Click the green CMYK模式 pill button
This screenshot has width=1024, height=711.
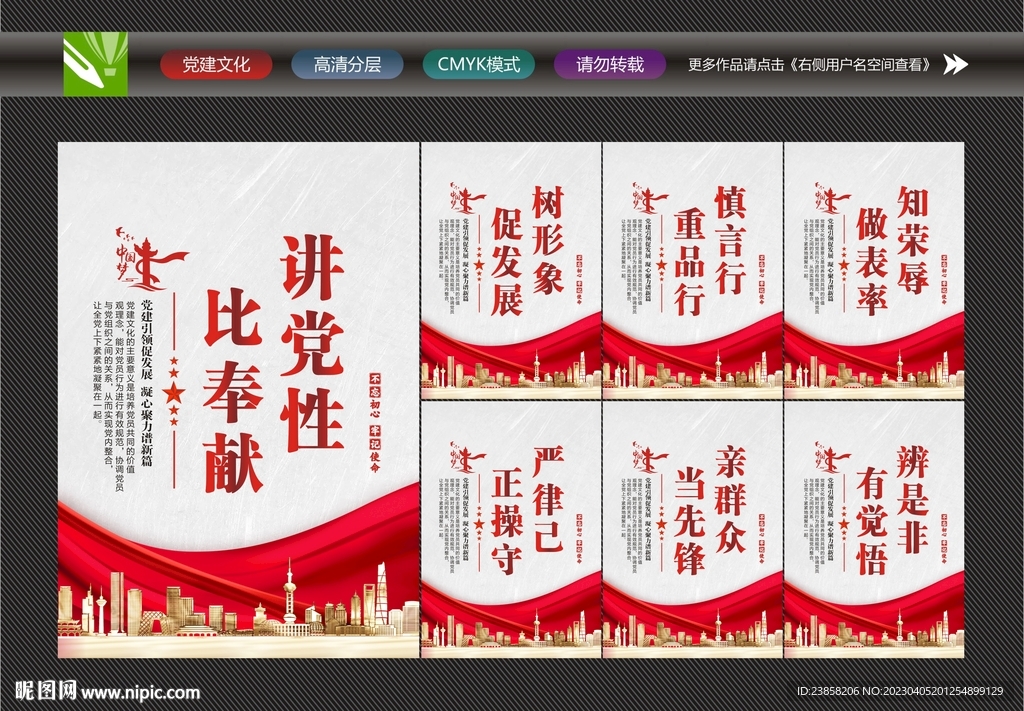479,65
